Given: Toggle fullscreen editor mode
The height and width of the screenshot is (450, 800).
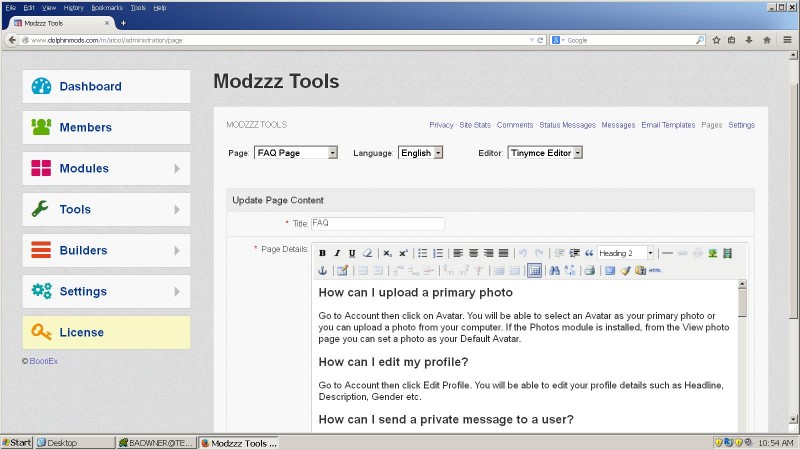Looking at the screenshot, I should [610, 270].
